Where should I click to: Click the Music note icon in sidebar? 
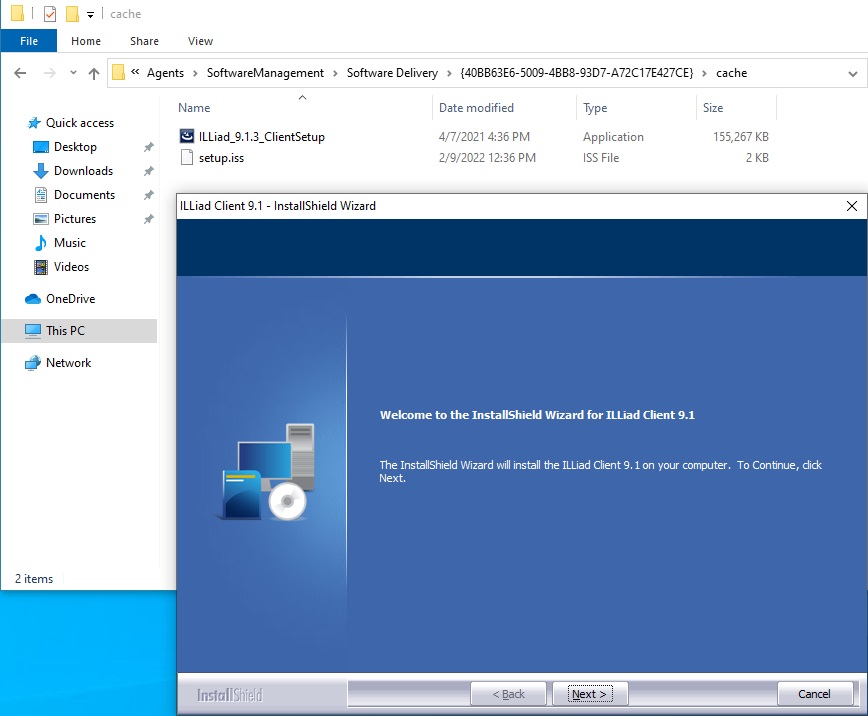click(41, 243)
